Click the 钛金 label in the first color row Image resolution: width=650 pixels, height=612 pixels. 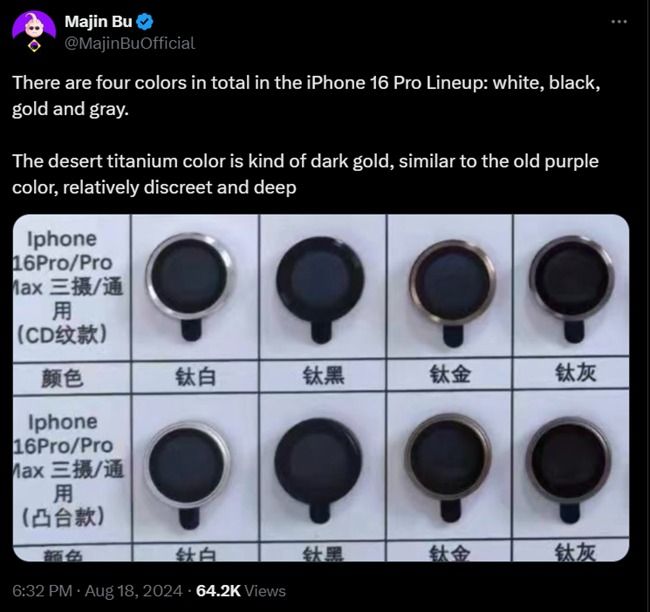[x=450, y=374]
